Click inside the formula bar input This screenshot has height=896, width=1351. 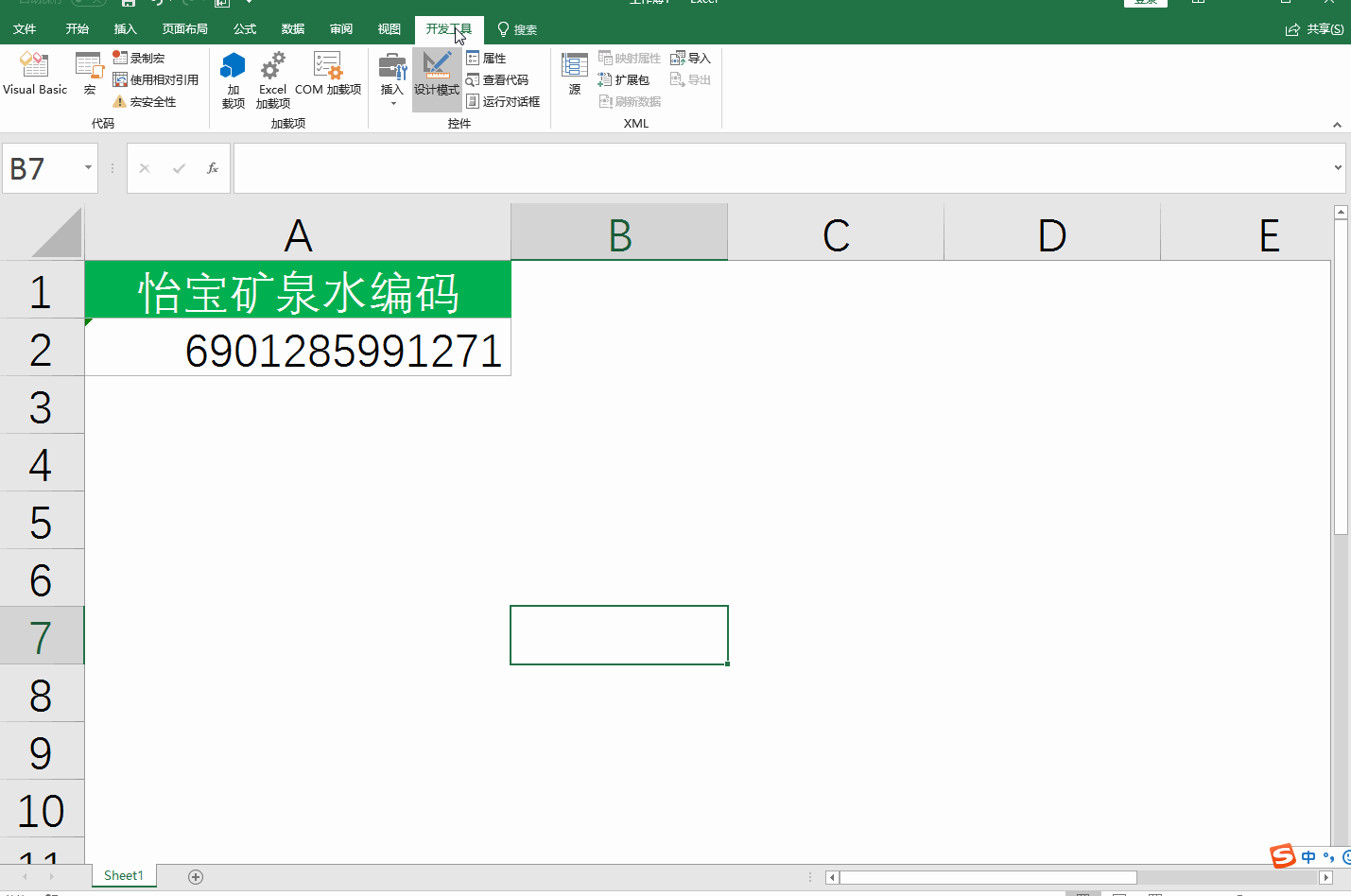(783, 168)
